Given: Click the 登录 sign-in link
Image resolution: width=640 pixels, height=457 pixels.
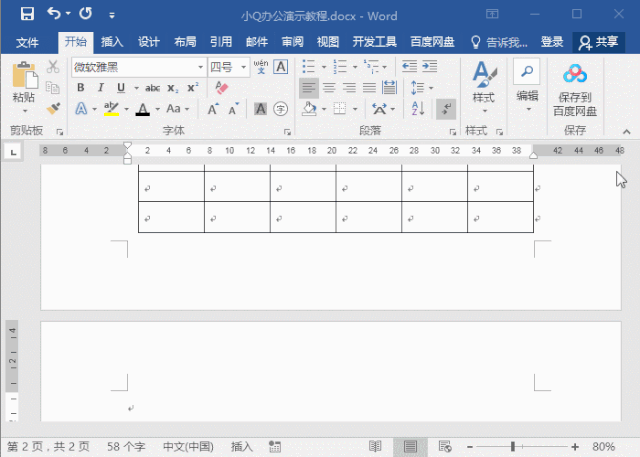Looking at the screenshot, I should coord(552,42).
